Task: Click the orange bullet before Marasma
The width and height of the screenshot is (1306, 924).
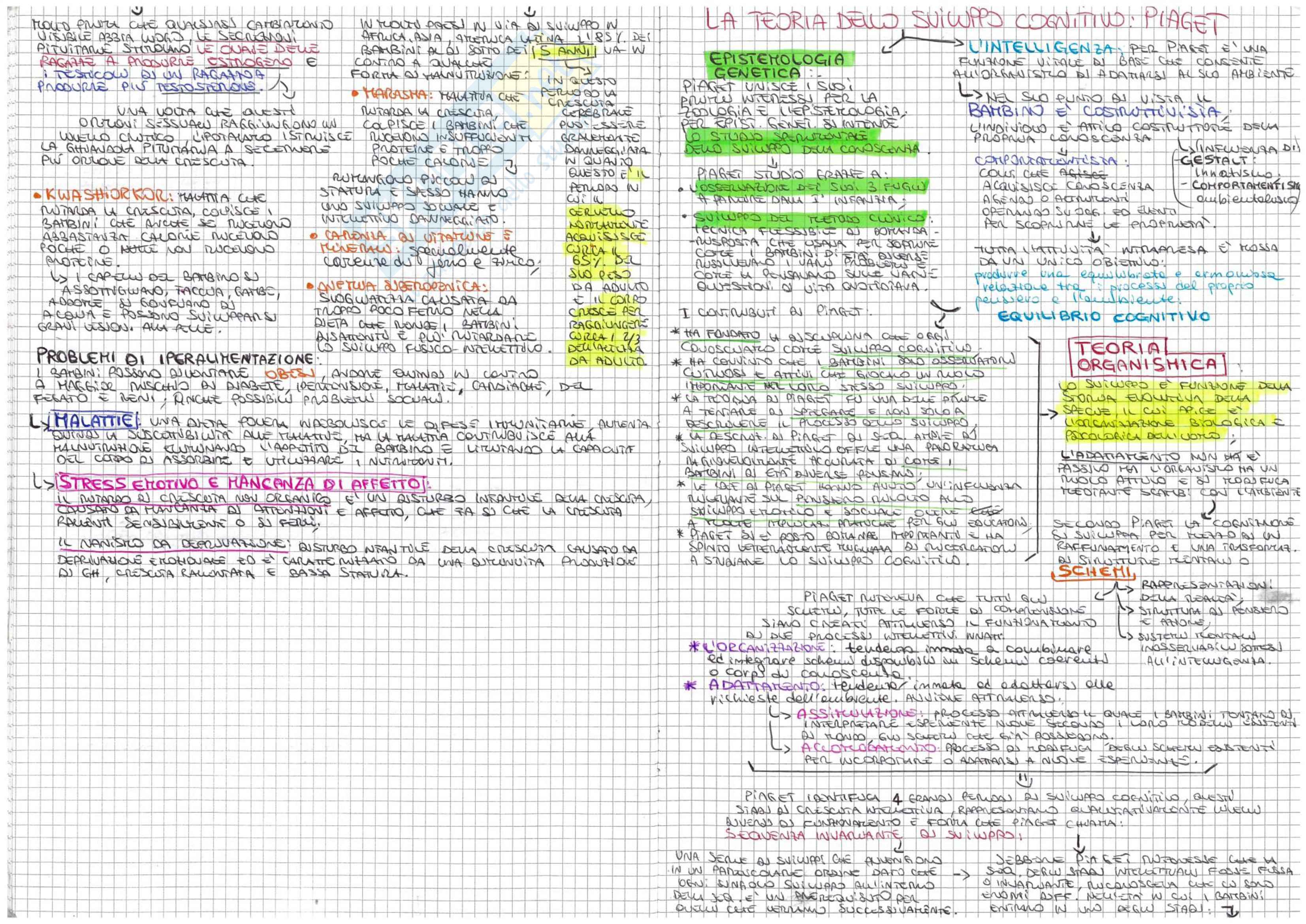Action: (356, 93)
